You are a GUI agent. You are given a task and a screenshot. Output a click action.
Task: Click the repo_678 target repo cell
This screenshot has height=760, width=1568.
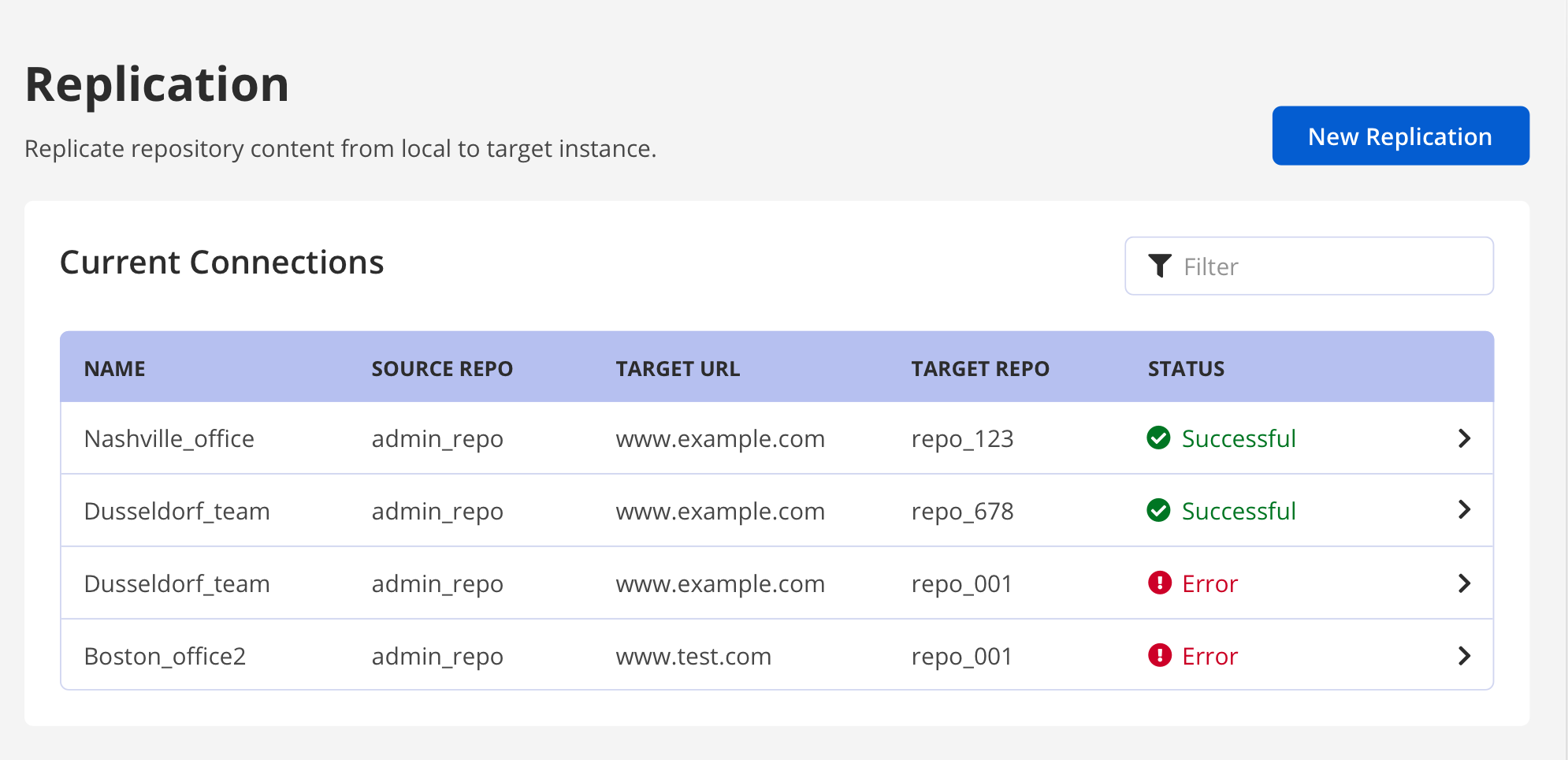(962, 511)
